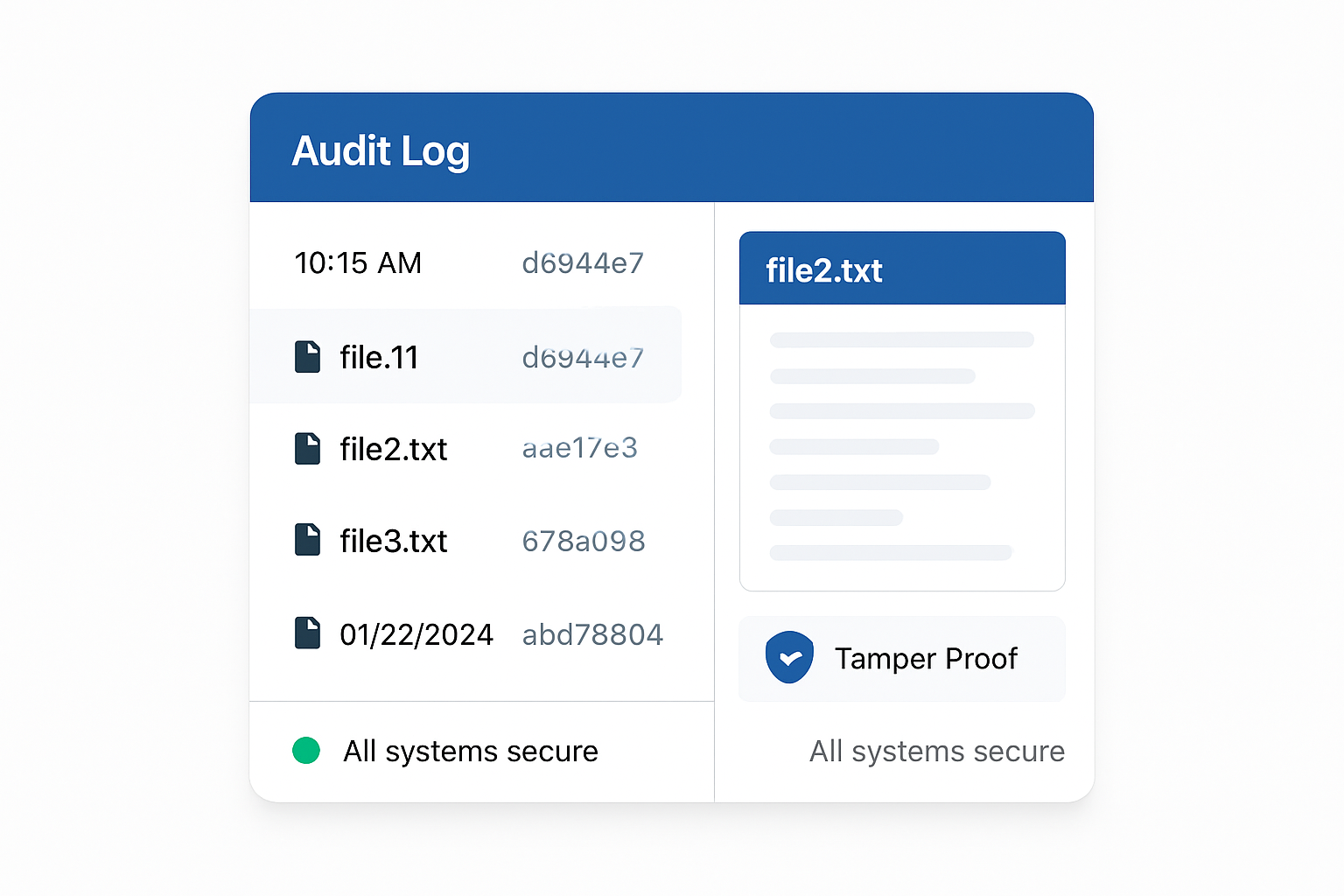Click the file icon beside file2.txt row
Screen dimensions: 1344x896
coord(307,449)
